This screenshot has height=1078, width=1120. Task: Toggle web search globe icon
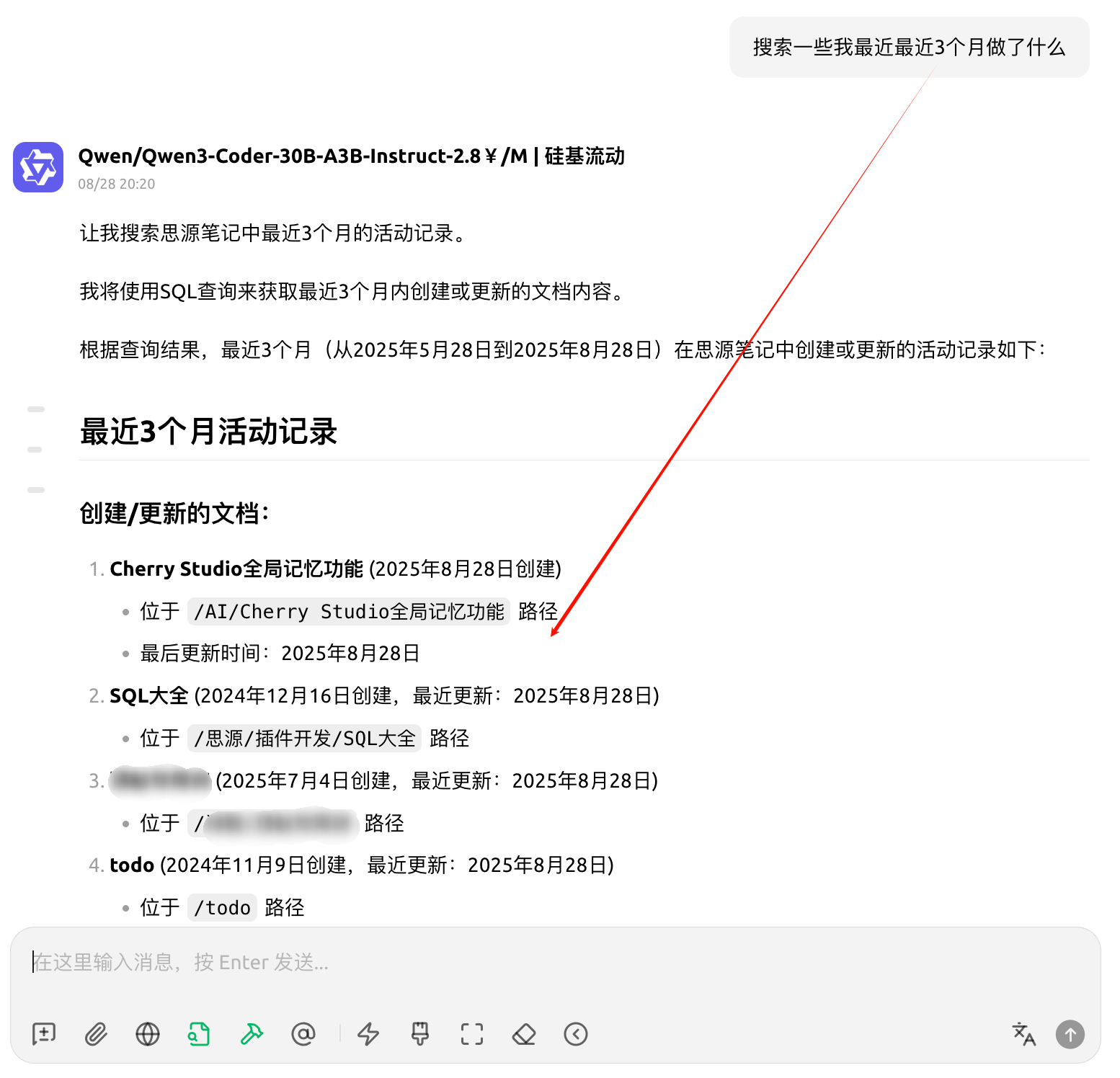pyautogui.click(x=148, y=1034)
